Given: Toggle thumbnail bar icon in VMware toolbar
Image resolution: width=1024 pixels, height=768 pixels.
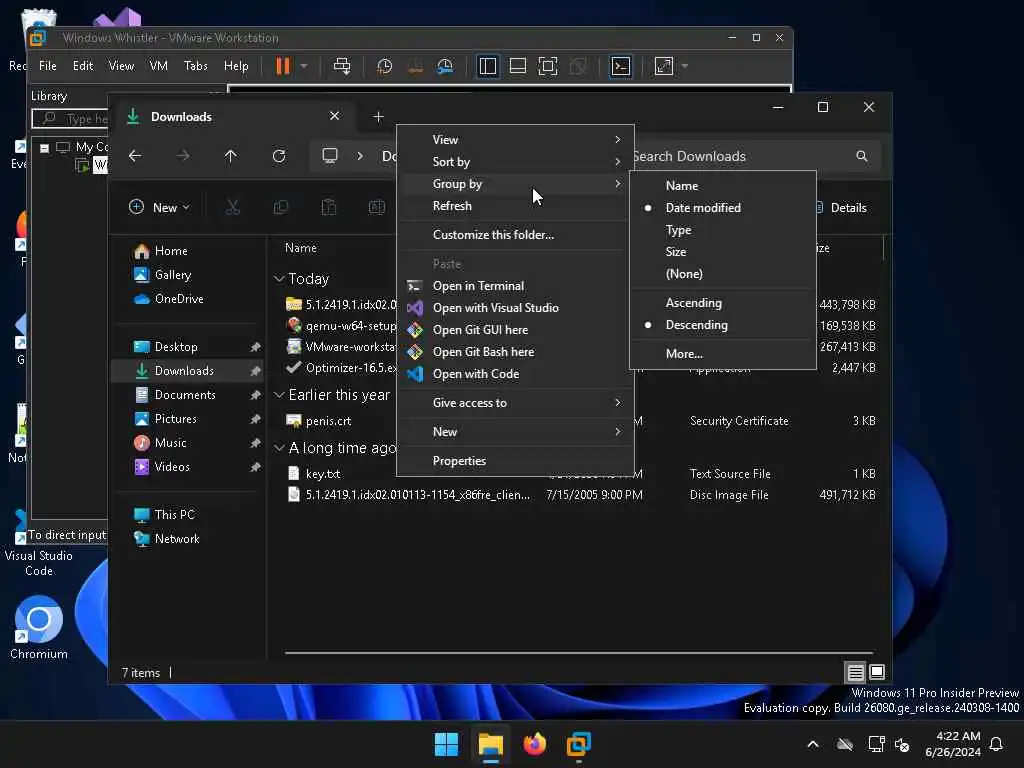Looking at the screenshot, I should (518, 66).
